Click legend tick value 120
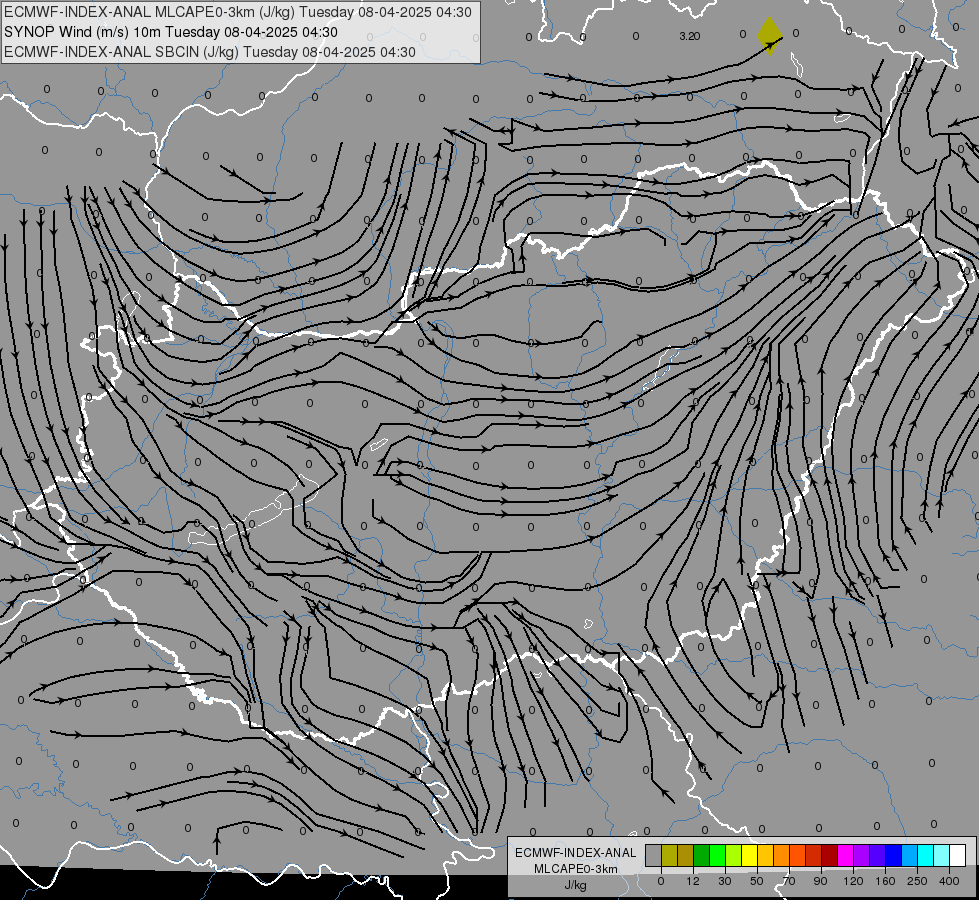Image resolution: width=979 pixels, height=900 pixels. 853,881
